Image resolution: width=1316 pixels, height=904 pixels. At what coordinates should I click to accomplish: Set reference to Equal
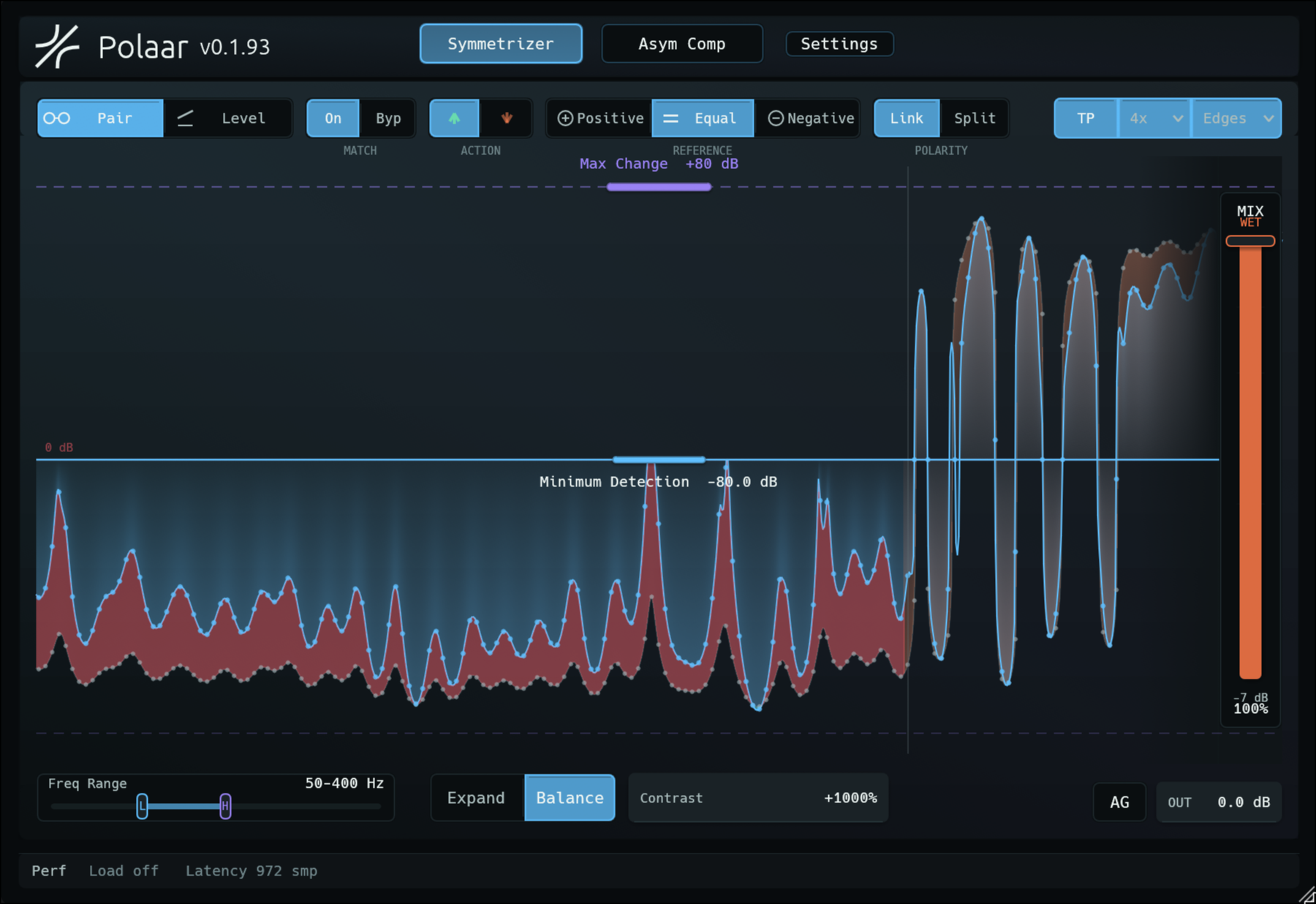click(x=703, y=118)
